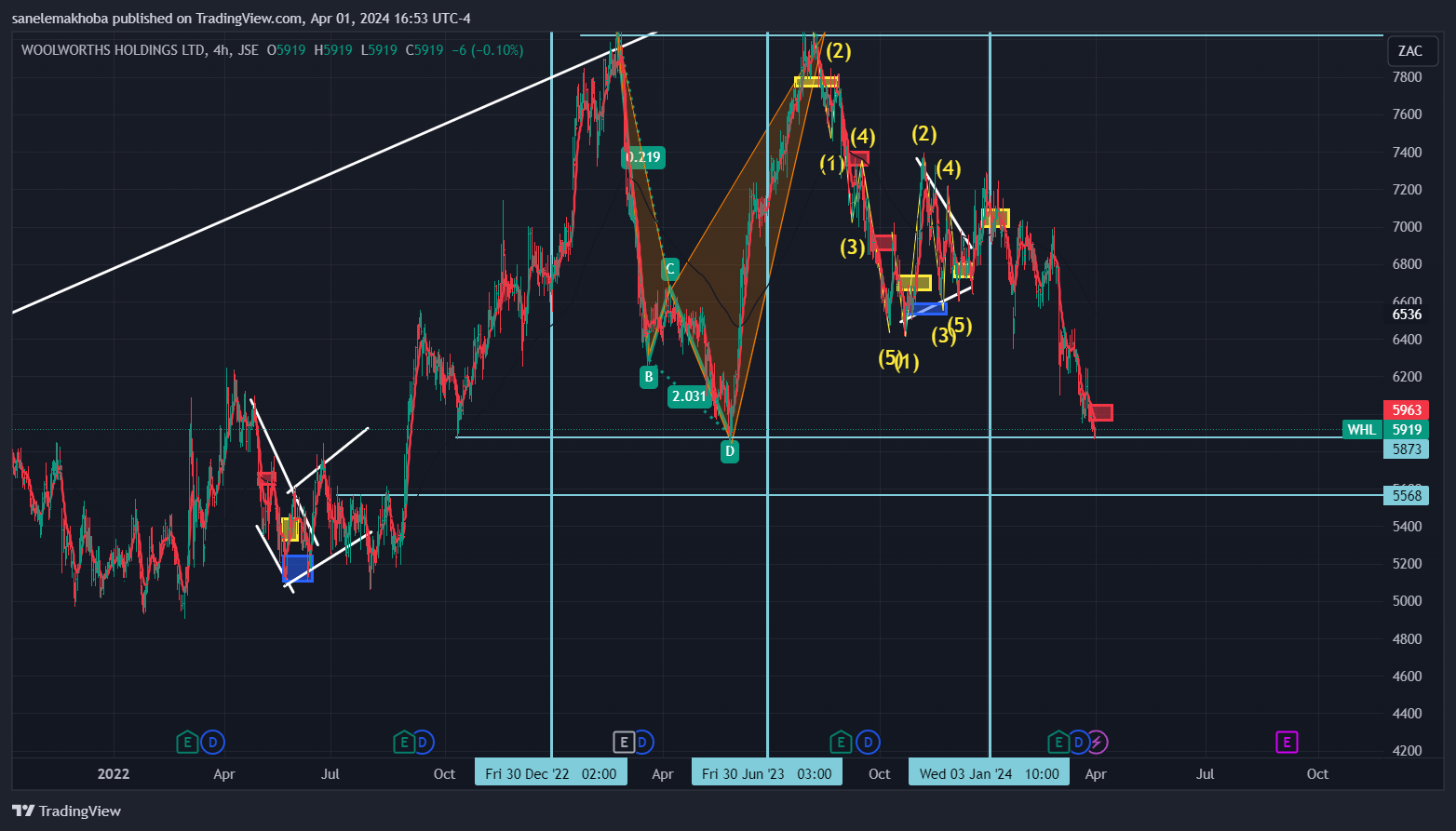The height and width of the screenshot is (831, 1456).
Task: Click the O5919 open value
Action: 286,50
